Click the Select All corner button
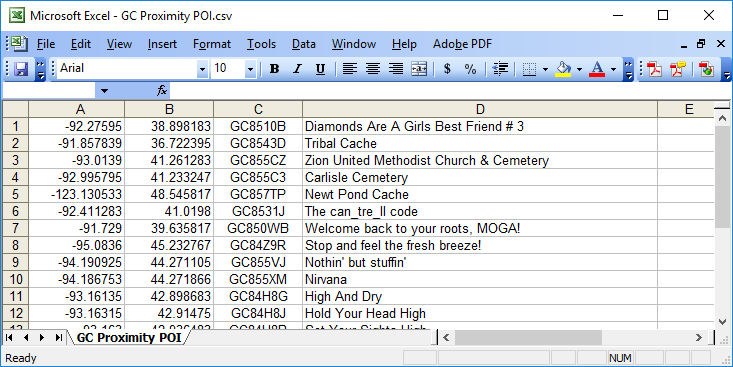 (x=15, y=109)
